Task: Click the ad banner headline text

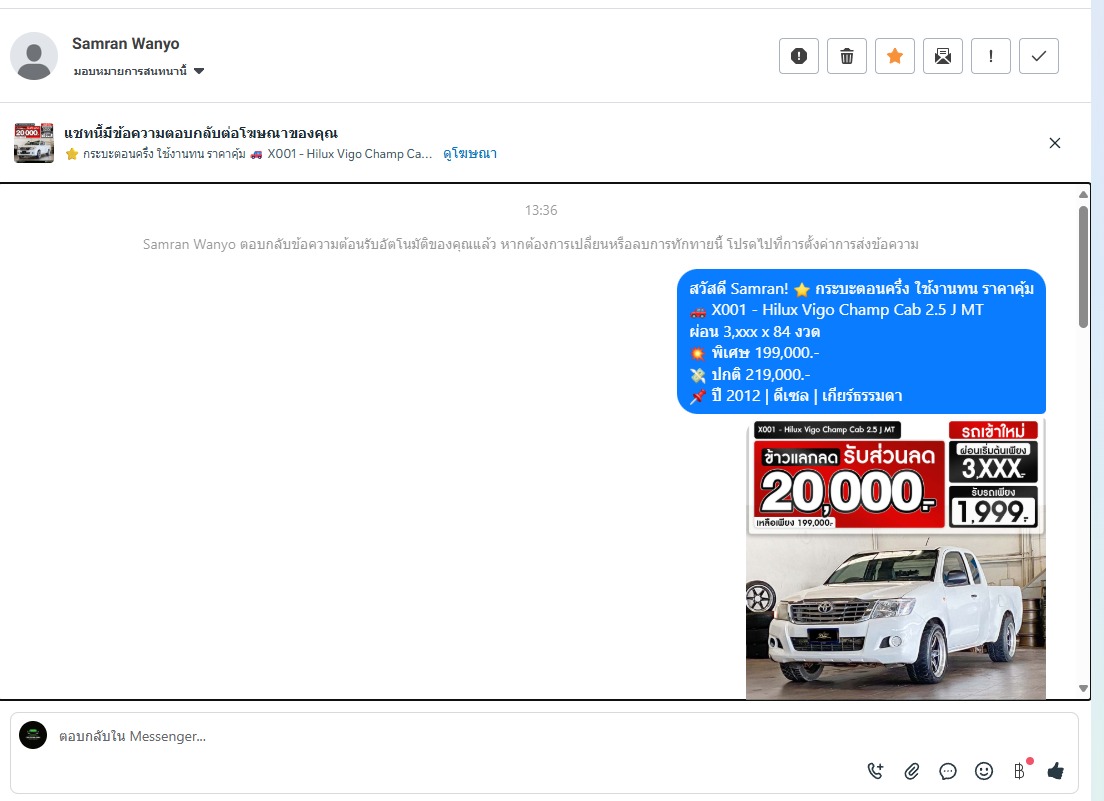Action: (201, 133)
